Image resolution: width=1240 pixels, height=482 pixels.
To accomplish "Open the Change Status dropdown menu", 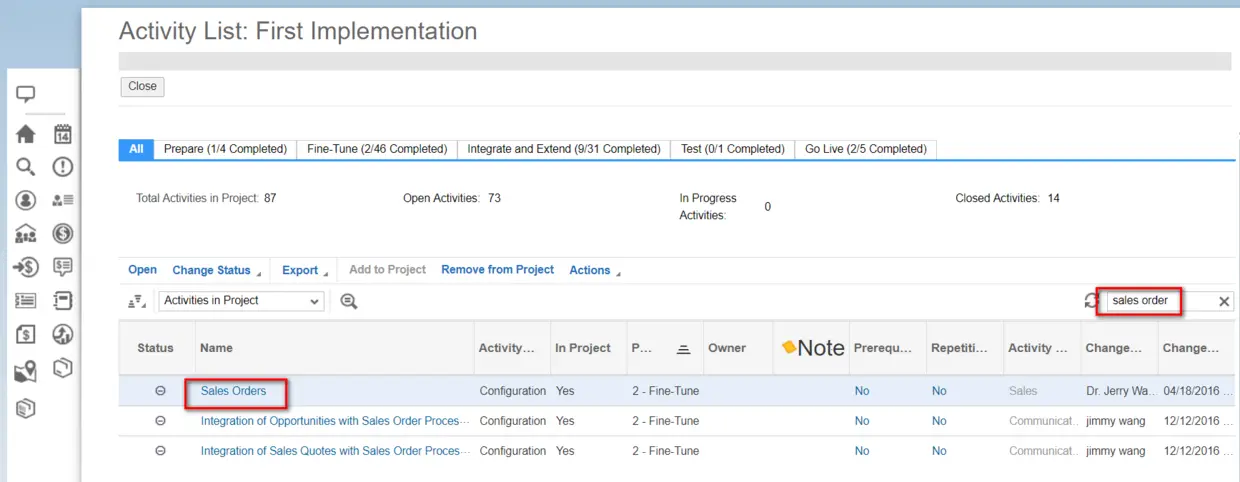I will coord(216,270).
